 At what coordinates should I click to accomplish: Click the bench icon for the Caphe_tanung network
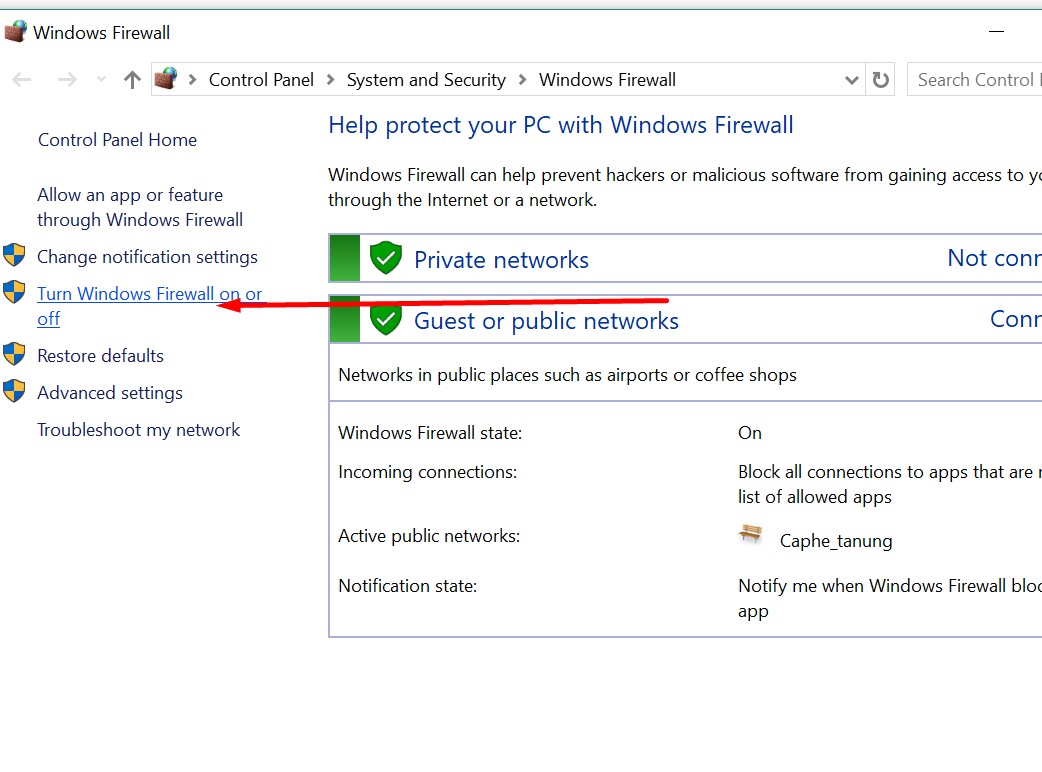[x=751, y=535]
